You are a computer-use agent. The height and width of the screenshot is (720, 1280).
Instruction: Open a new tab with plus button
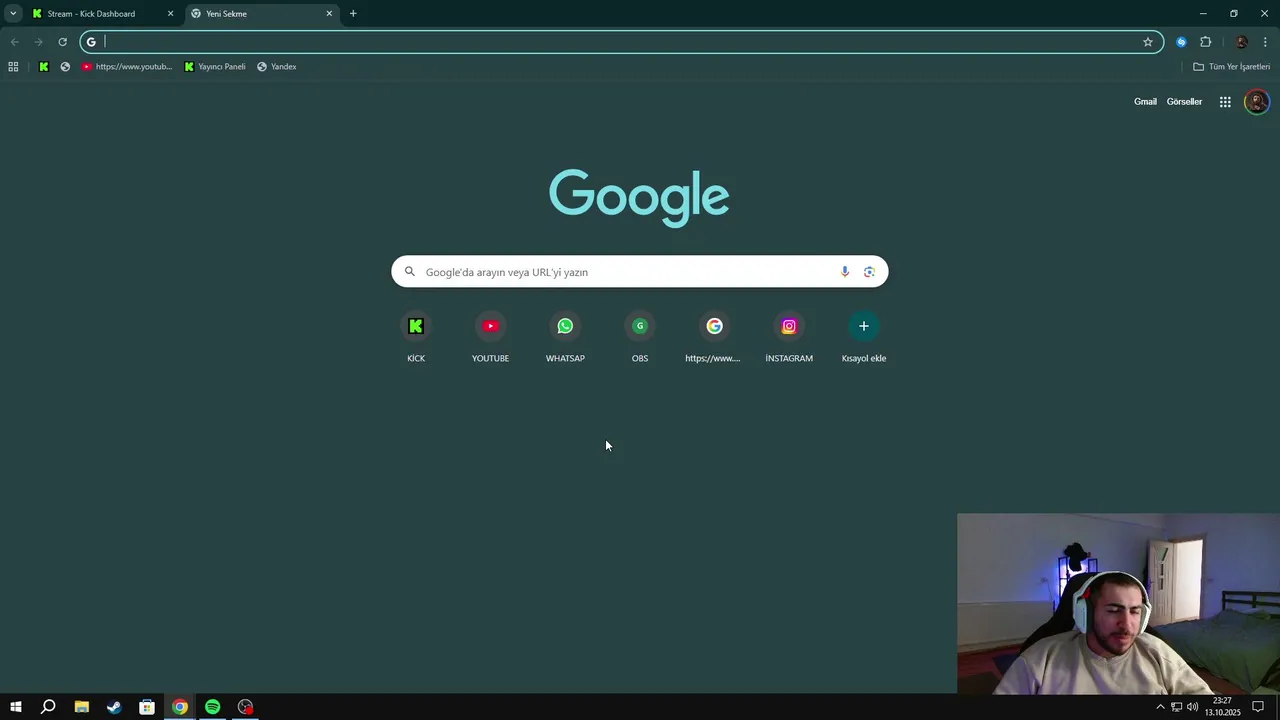click(x=353, y=14)
